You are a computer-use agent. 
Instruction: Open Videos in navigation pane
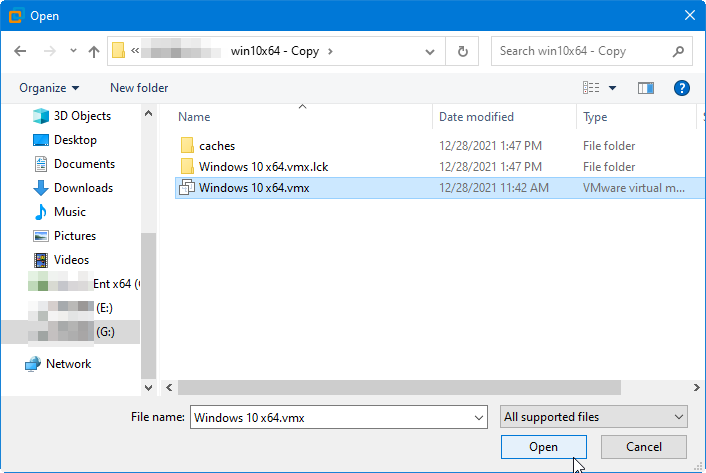[x=72, y=260]
